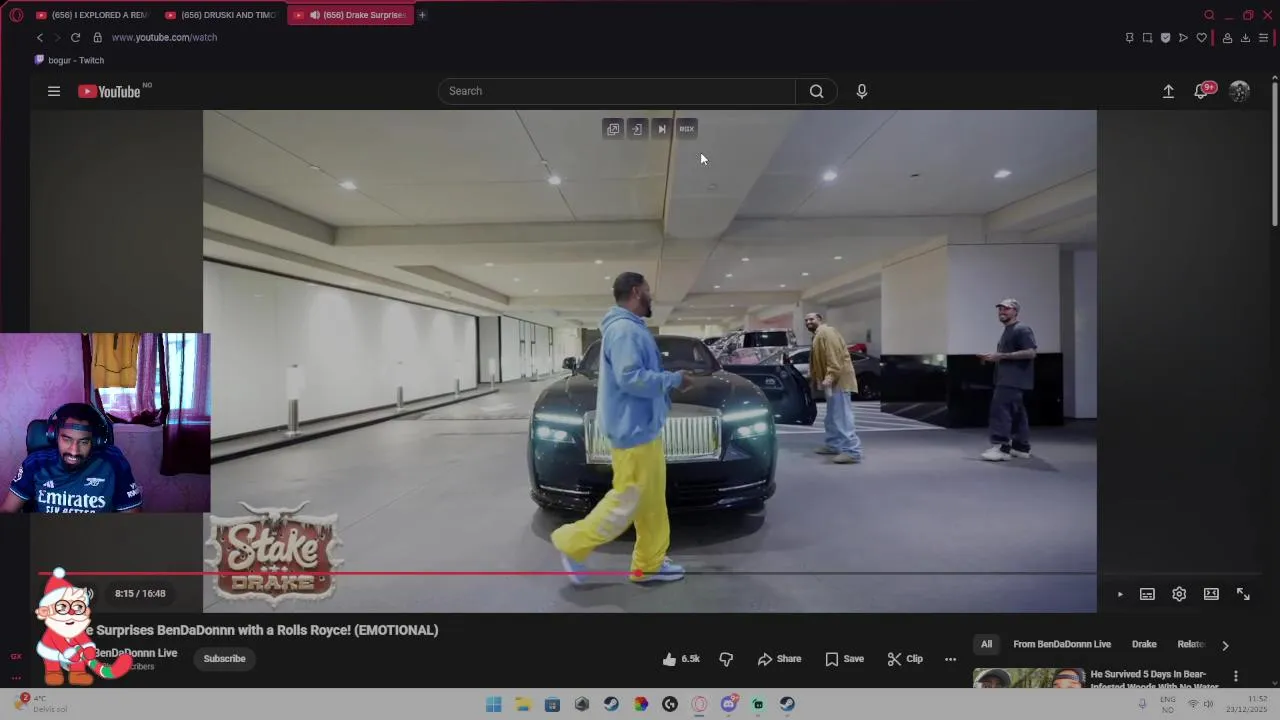Go back to the previous page
Screen dimensions: 1280x720
[40, 37]
